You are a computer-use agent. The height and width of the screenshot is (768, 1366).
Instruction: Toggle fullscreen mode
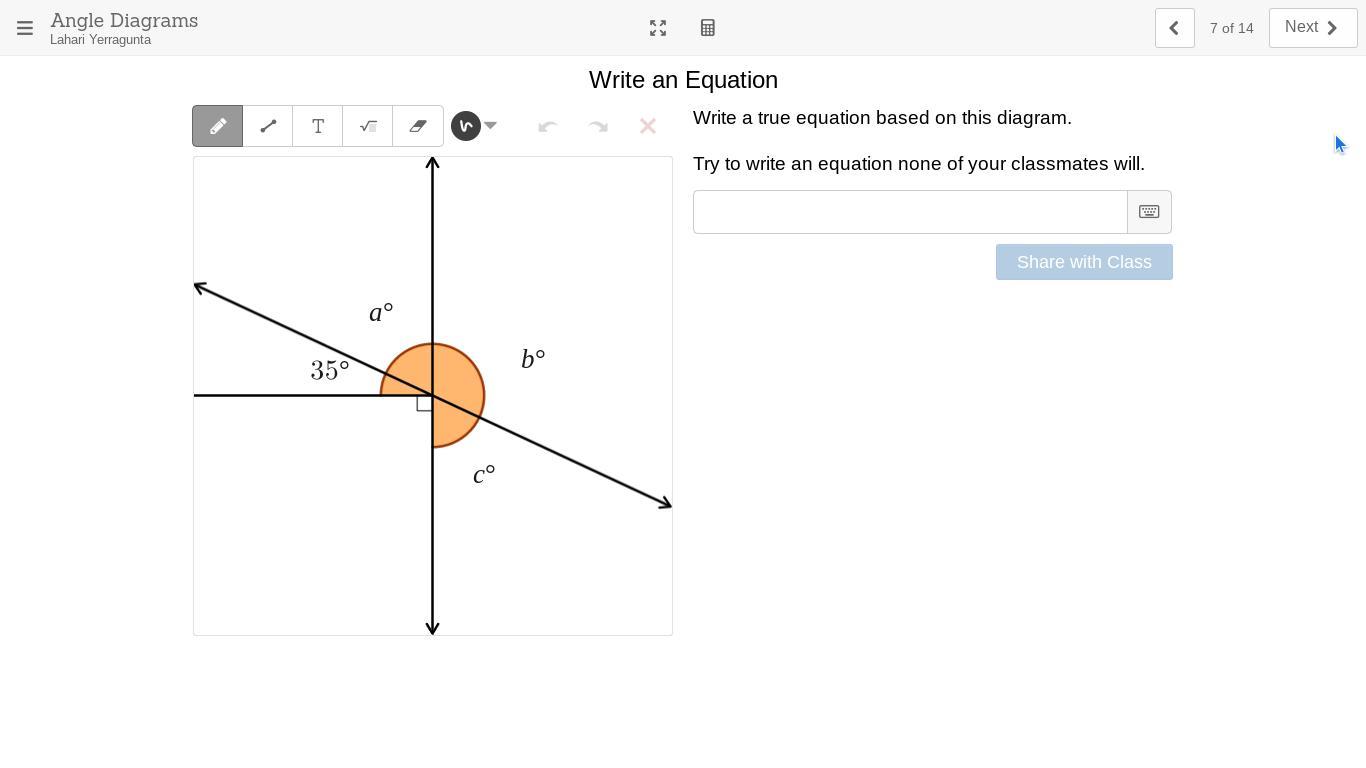pyautogui.click(x=658, y=28)
